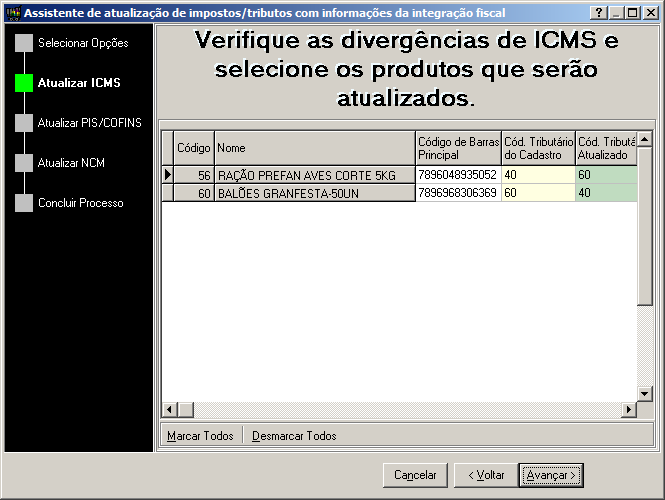This screenshot has width=665, height=500.
Task: Select the BALÕES GRANFESTA-50UN product row
Action: pos(314,193)
